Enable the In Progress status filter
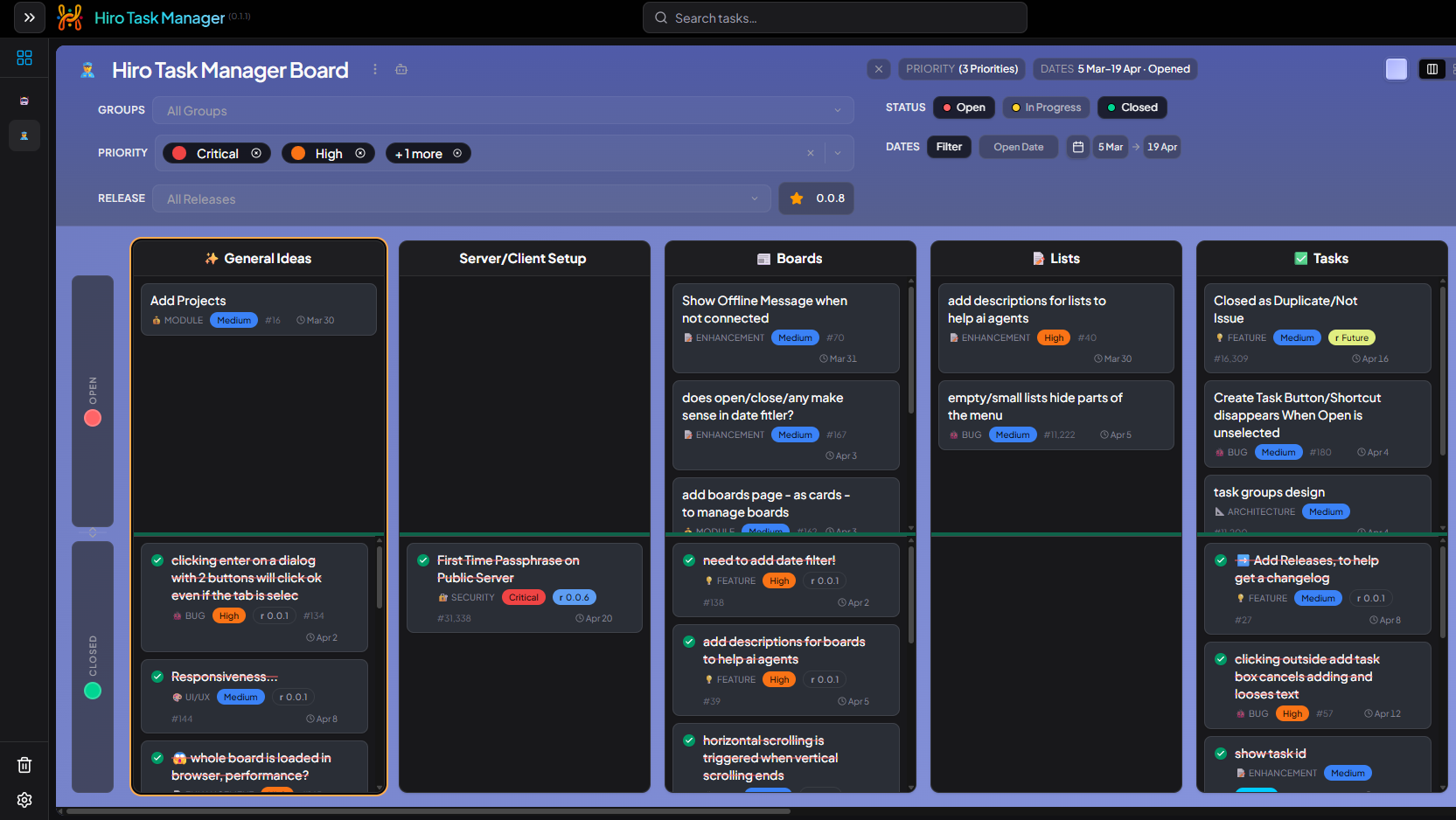 [x=1045, y=107]
